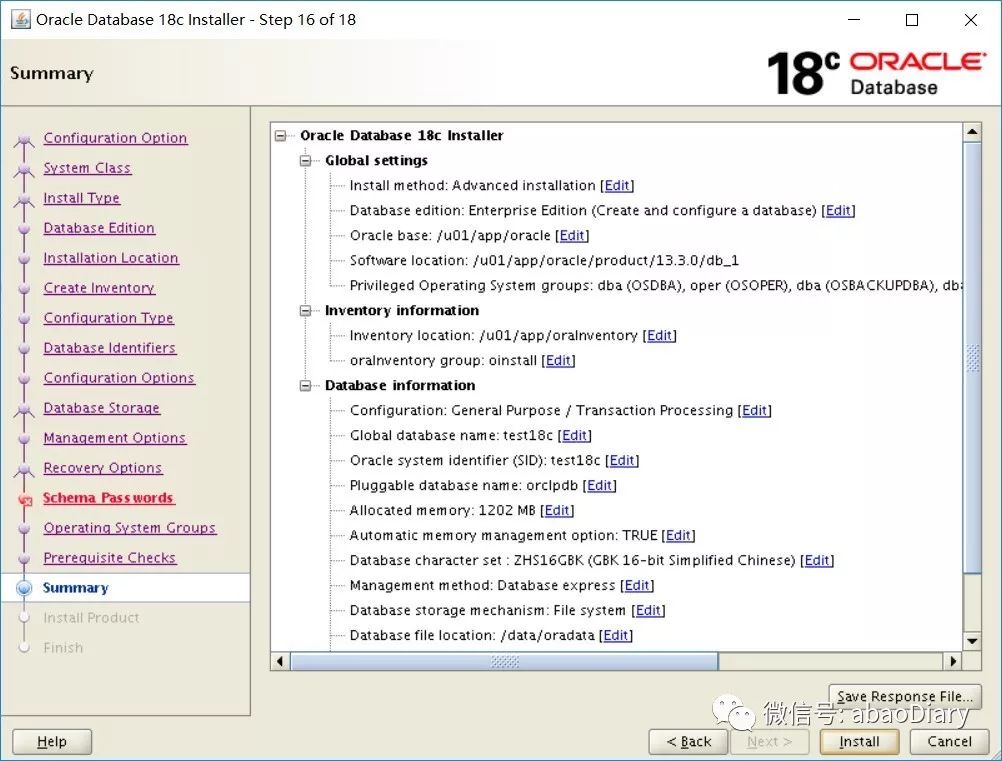Select the Privileged Operating System groups row
Screen dimensions: 1002x761
[655, 286]
